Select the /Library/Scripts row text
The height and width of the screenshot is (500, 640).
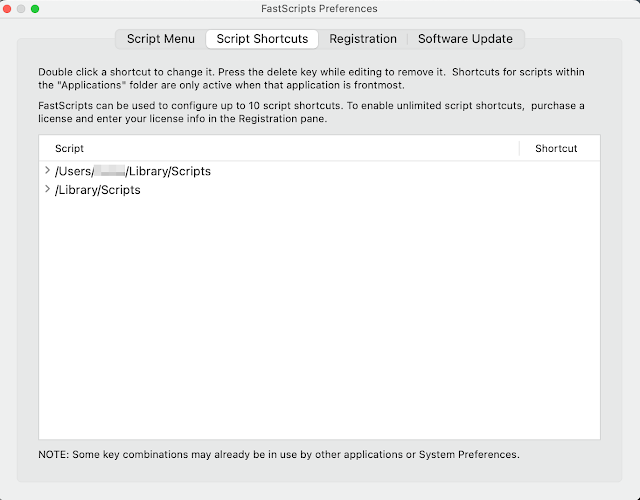[x=98, y=190]
